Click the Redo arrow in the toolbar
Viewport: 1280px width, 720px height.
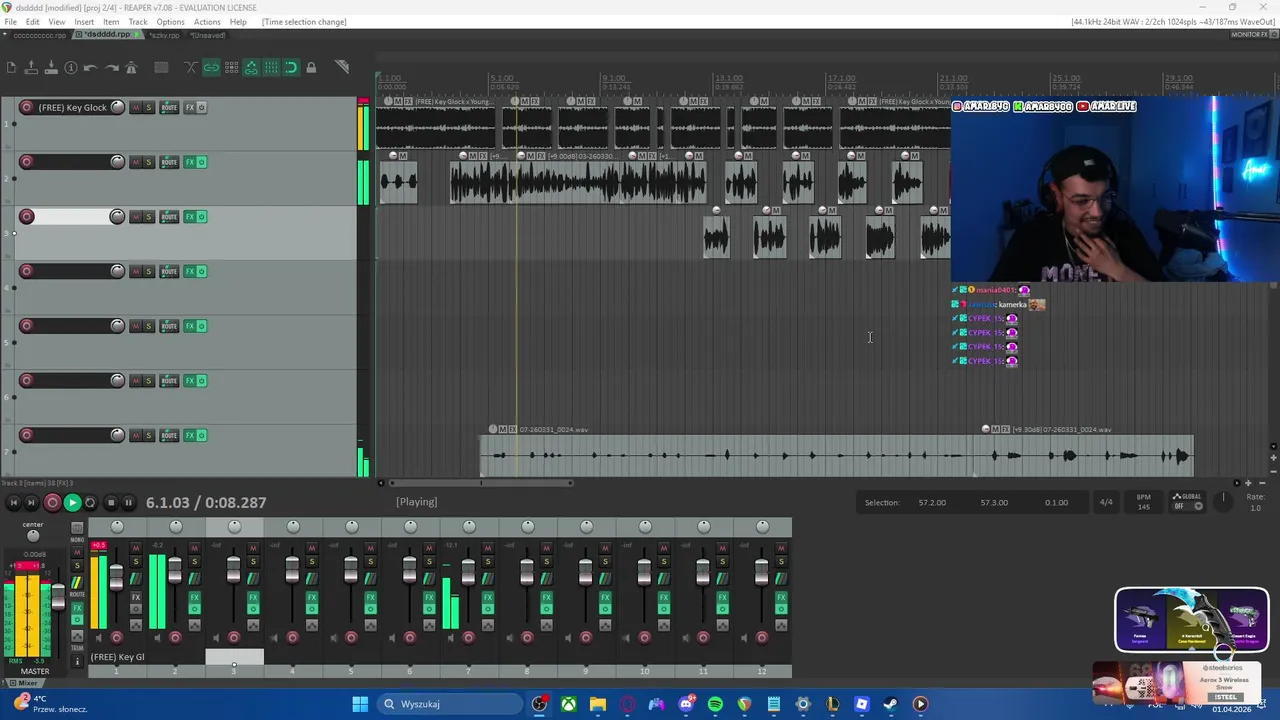click(111, 67)
